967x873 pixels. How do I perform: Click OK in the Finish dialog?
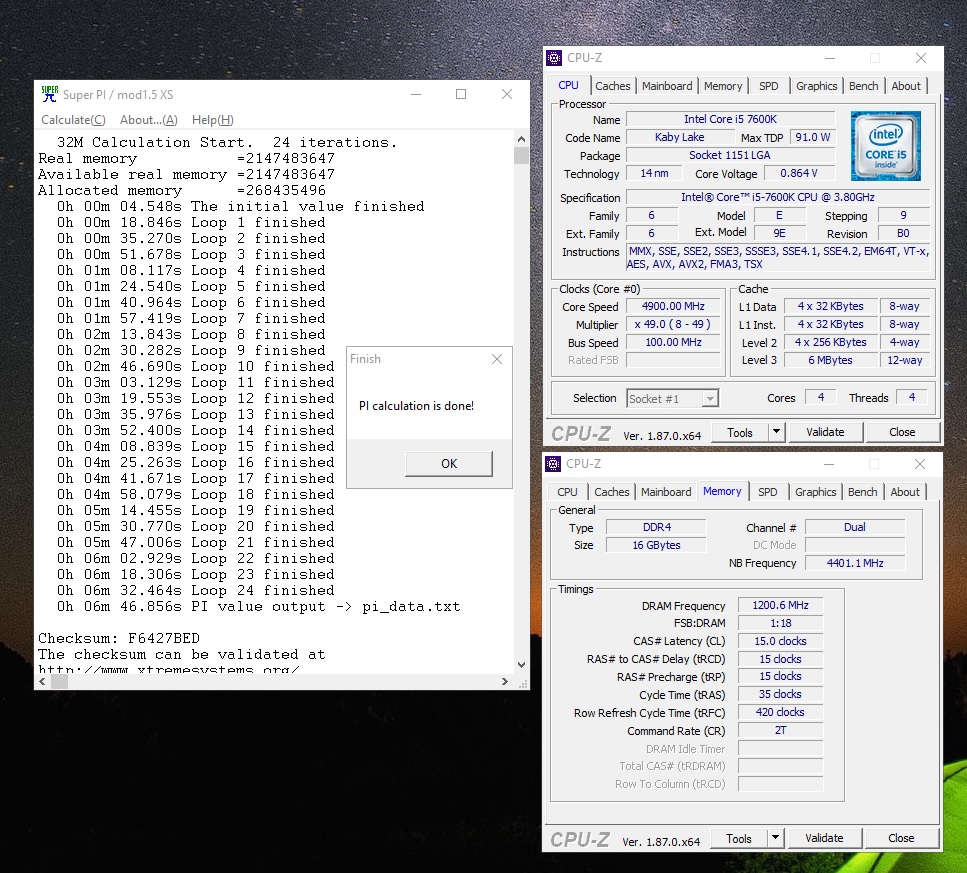coord(449,463)
